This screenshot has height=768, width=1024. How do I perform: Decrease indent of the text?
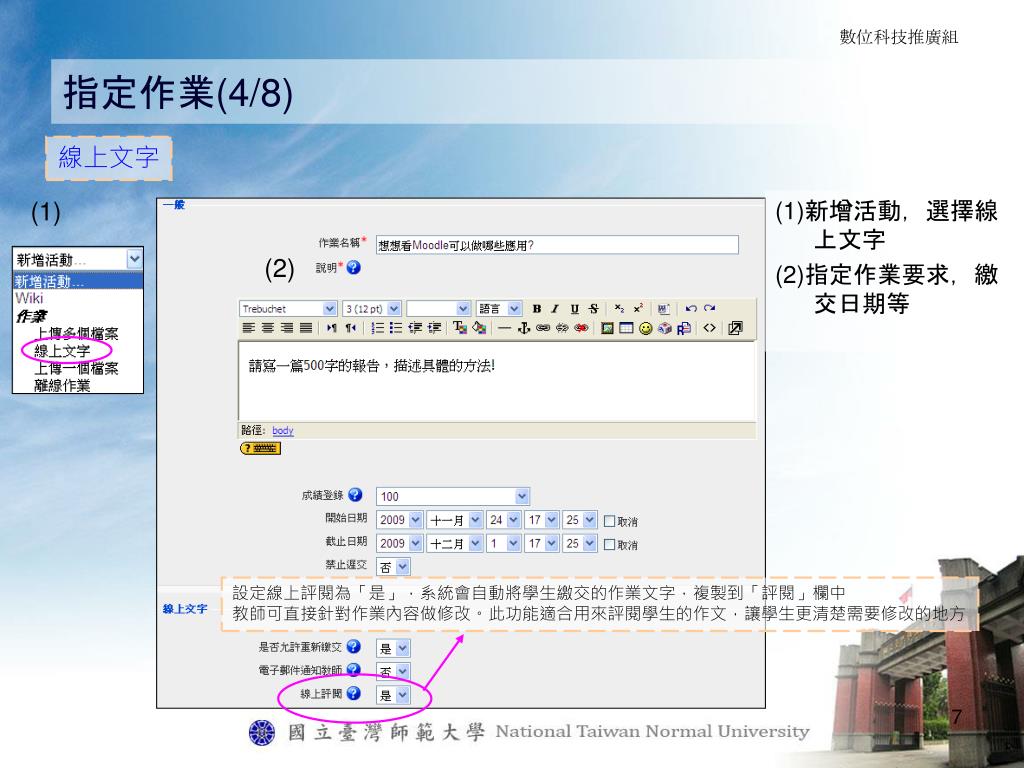pos(415,328)
